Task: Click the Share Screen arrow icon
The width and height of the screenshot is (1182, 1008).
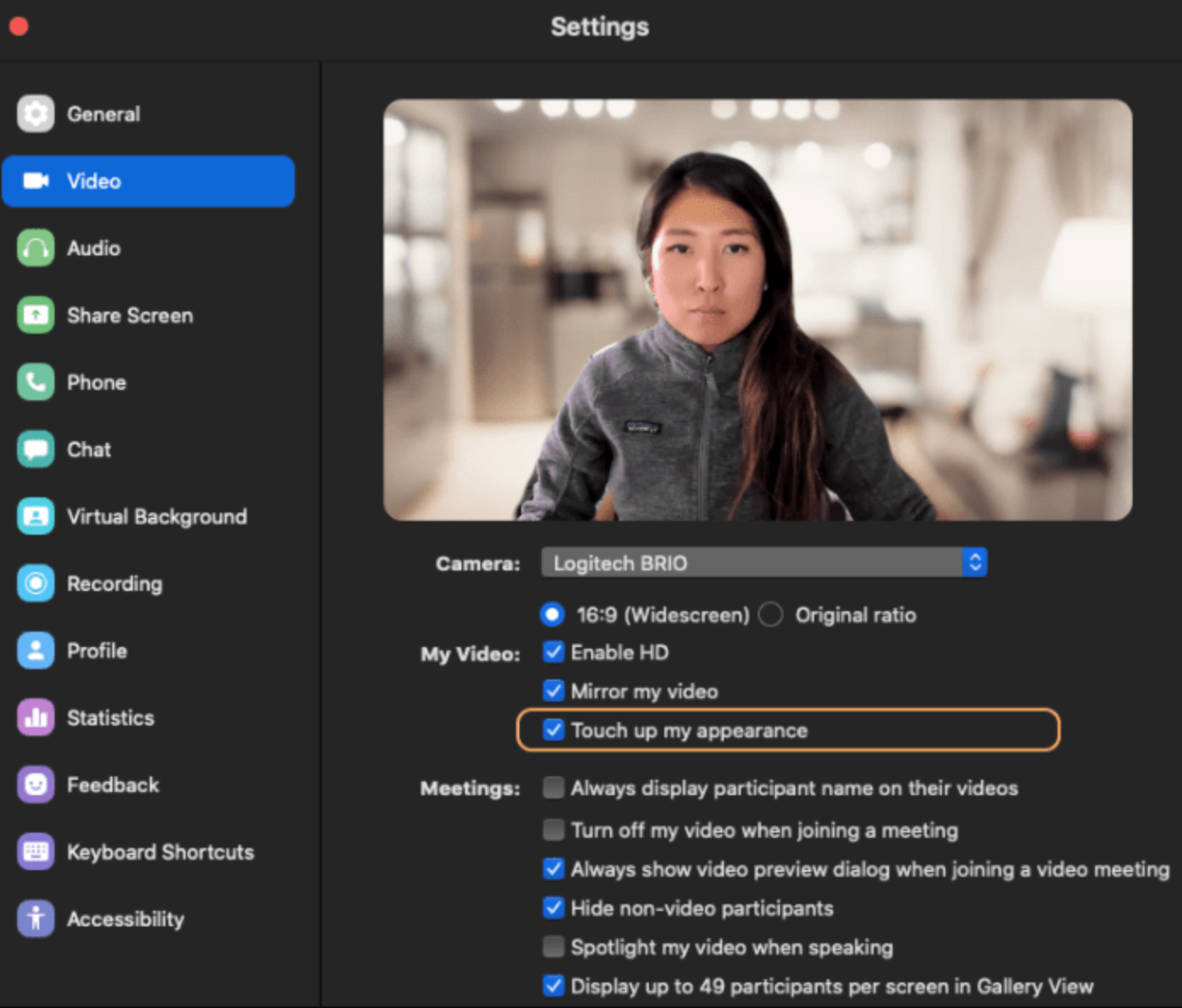Action: click(x=36, y=315)
